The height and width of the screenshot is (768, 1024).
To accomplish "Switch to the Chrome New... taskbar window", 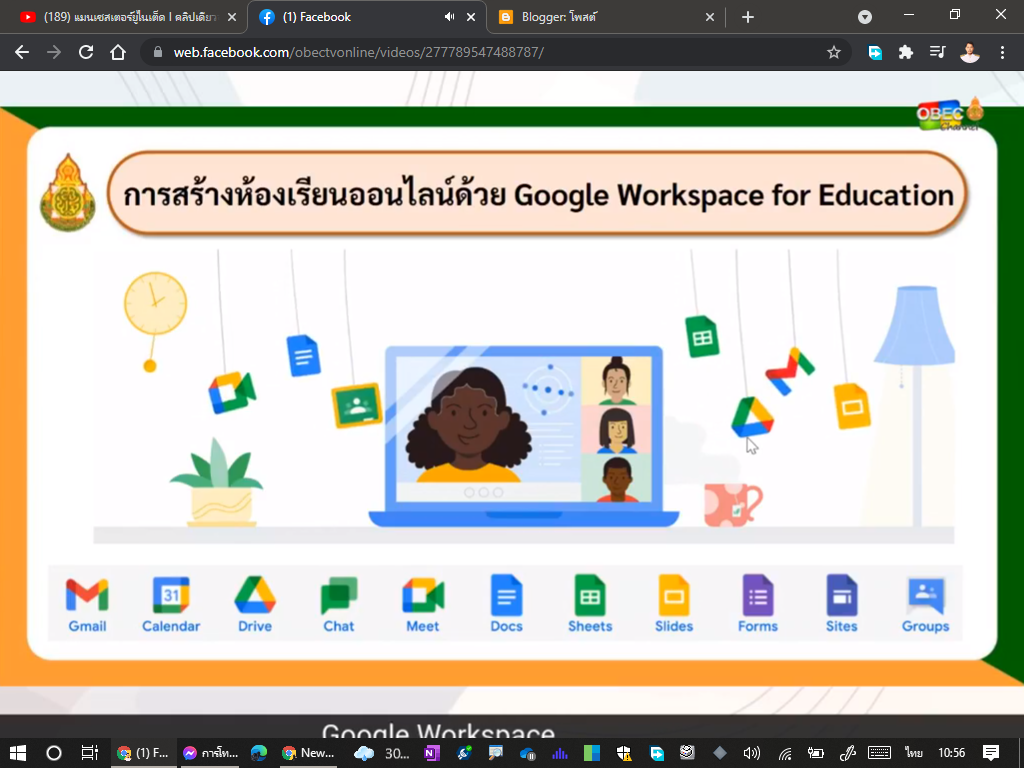I will (308, 753).
